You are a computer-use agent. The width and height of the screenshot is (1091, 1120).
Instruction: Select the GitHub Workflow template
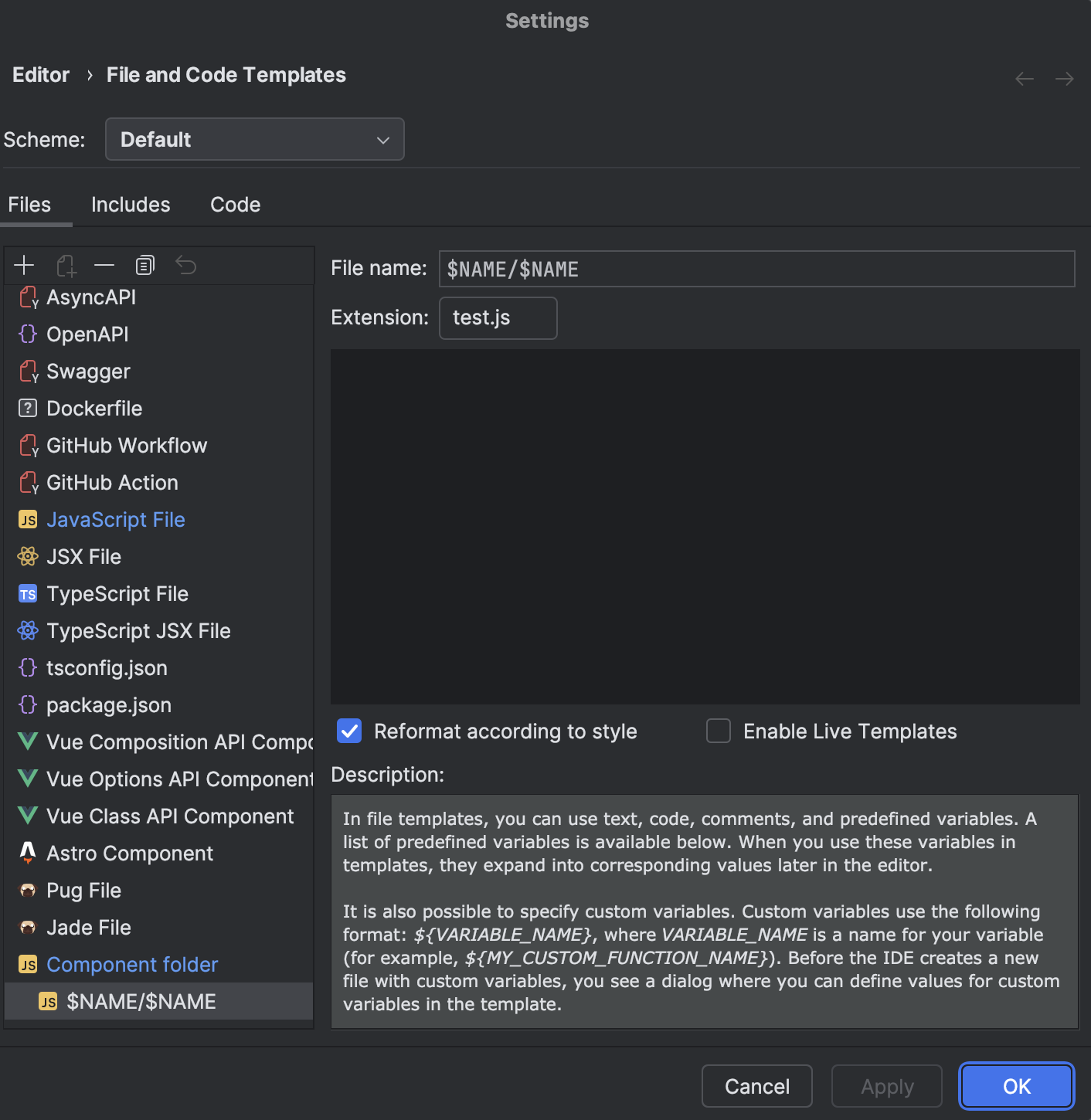(158, 445)
